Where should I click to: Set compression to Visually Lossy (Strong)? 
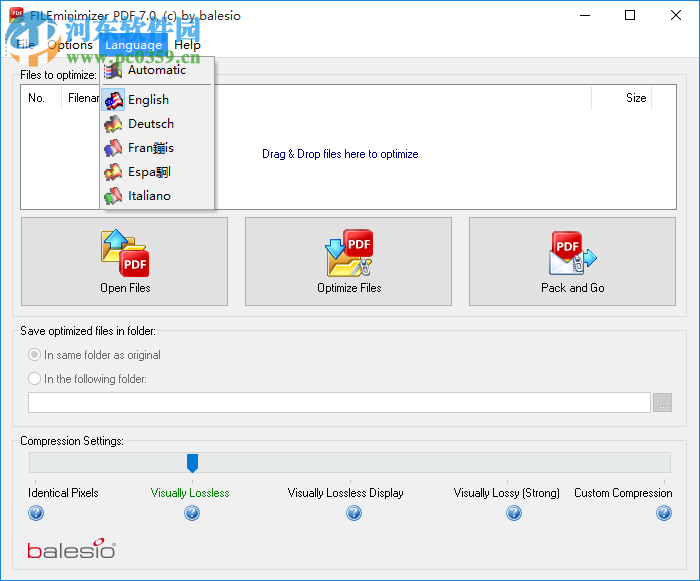tap(507, 493)
